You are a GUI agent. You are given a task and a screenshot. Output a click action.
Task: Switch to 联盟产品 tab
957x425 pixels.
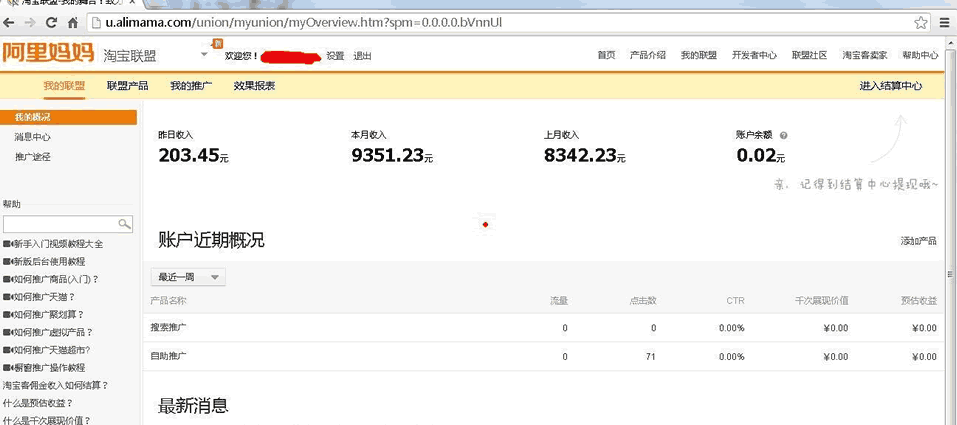pos(128,86)
